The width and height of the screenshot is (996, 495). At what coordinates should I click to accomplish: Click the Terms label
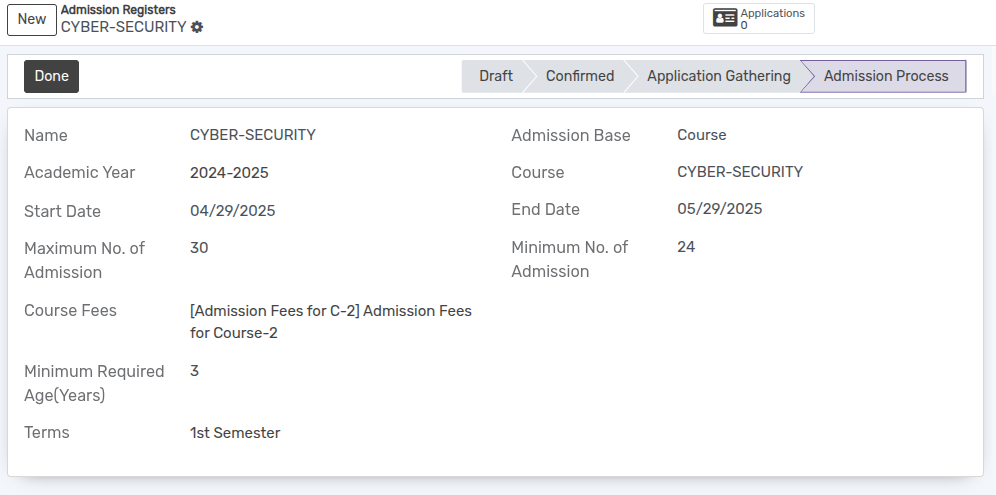[x=46, y=432]
